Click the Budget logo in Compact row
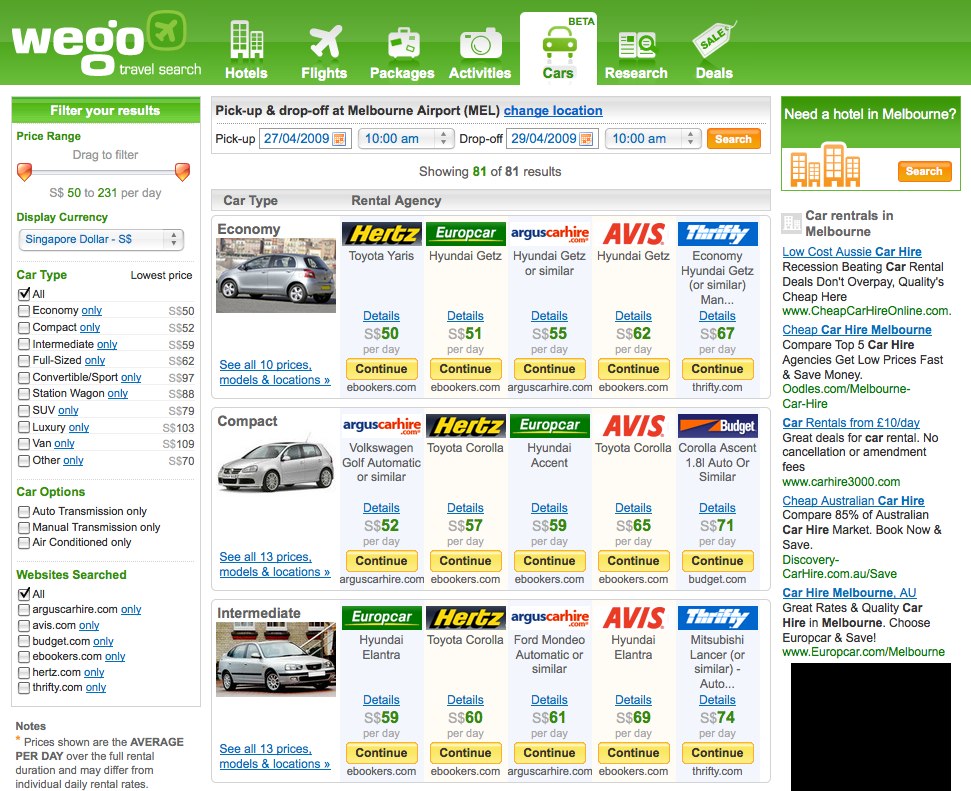971x791 pixels. click(718, 426)
